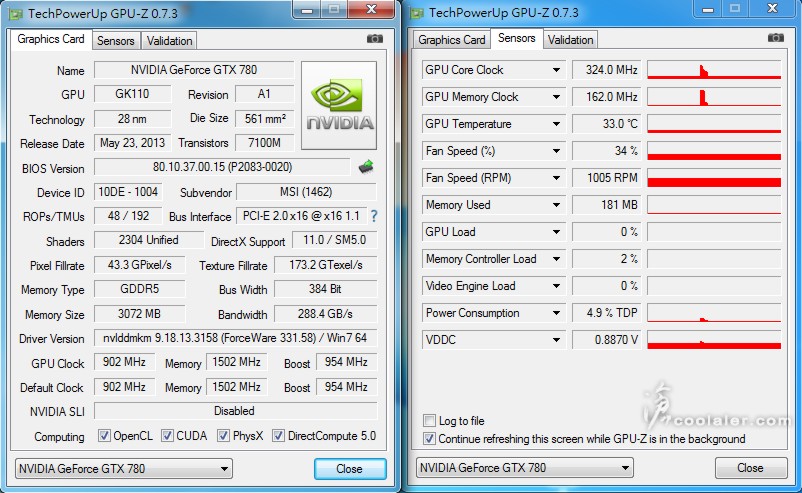
Task: Click GPU field showing GK110
Action: (132, 94)
